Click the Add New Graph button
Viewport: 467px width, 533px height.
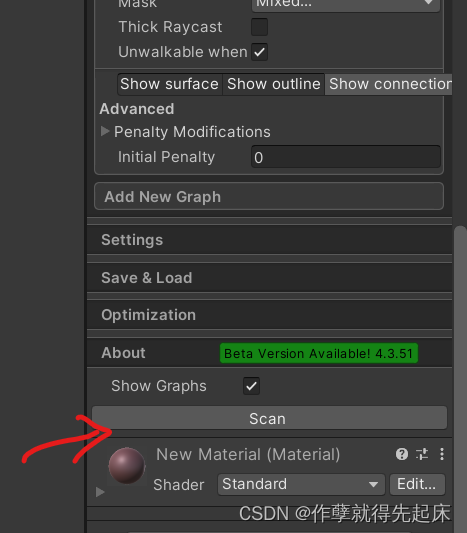(x=269, y=196)
